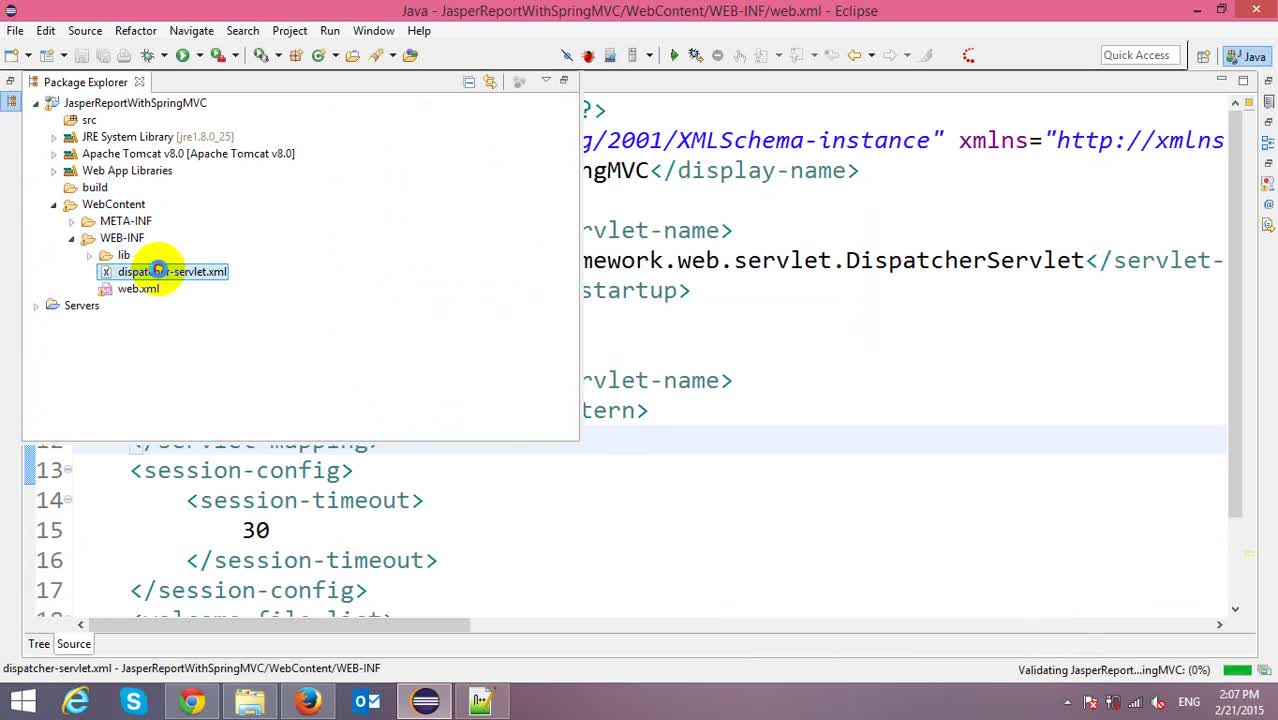Image resolution: width=1278 pixels, height=720 pixels.
Task: Open the Windows Start button
Action: tap(22, 702)
